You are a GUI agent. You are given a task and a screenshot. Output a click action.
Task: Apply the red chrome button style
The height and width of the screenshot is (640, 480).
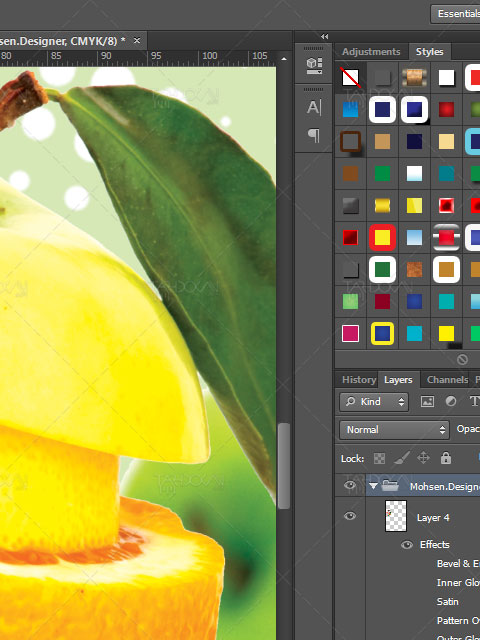coord(446,237)
